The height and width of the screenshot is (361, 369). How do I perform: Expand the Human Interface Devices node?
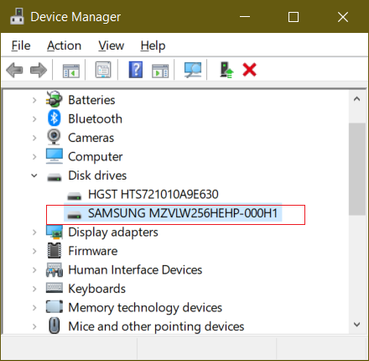click(34, 270)
